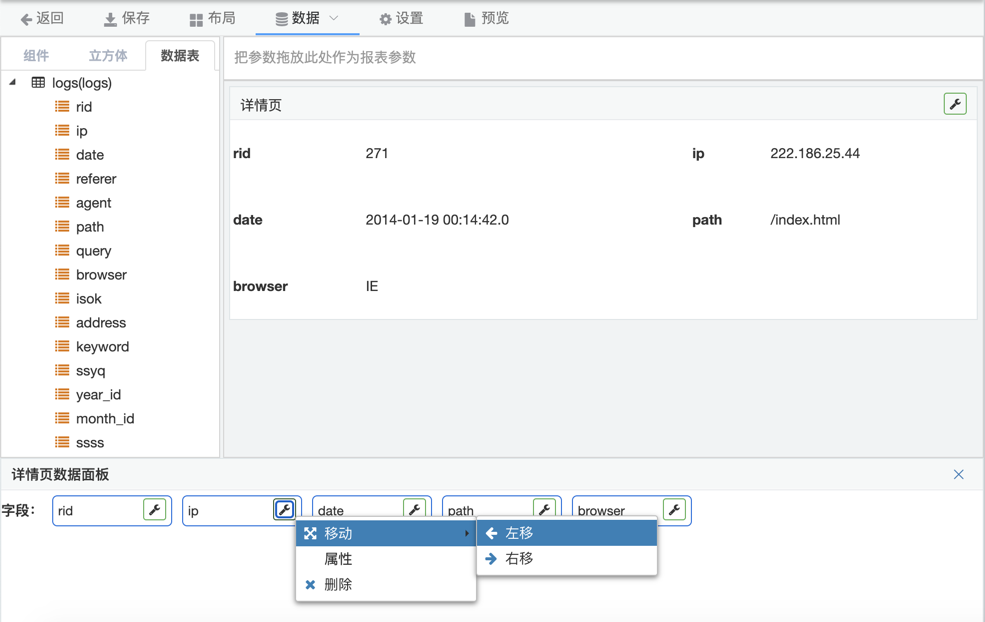Click the 预览 preview button

[x=486, y=19]
